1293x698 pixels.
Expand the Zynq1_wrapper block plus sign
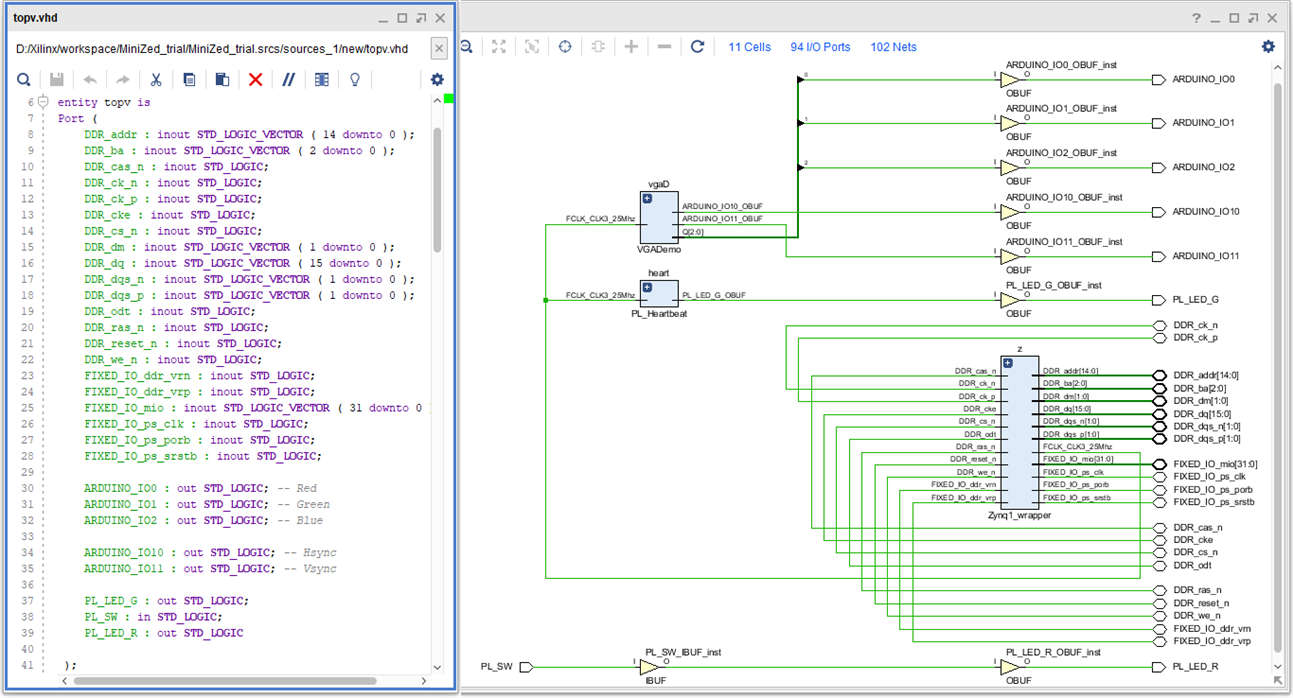coord(1009,365)
